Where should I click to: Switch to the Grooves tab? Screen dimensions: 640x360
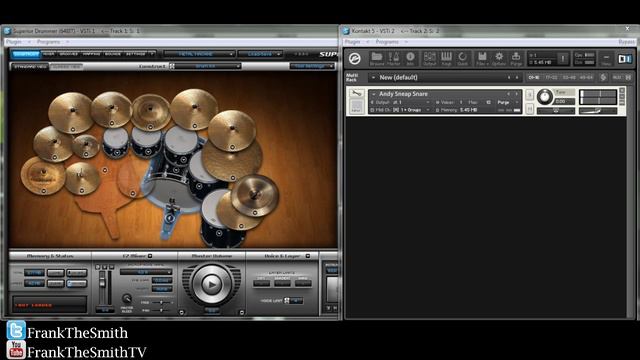click(x=69, y=54)
